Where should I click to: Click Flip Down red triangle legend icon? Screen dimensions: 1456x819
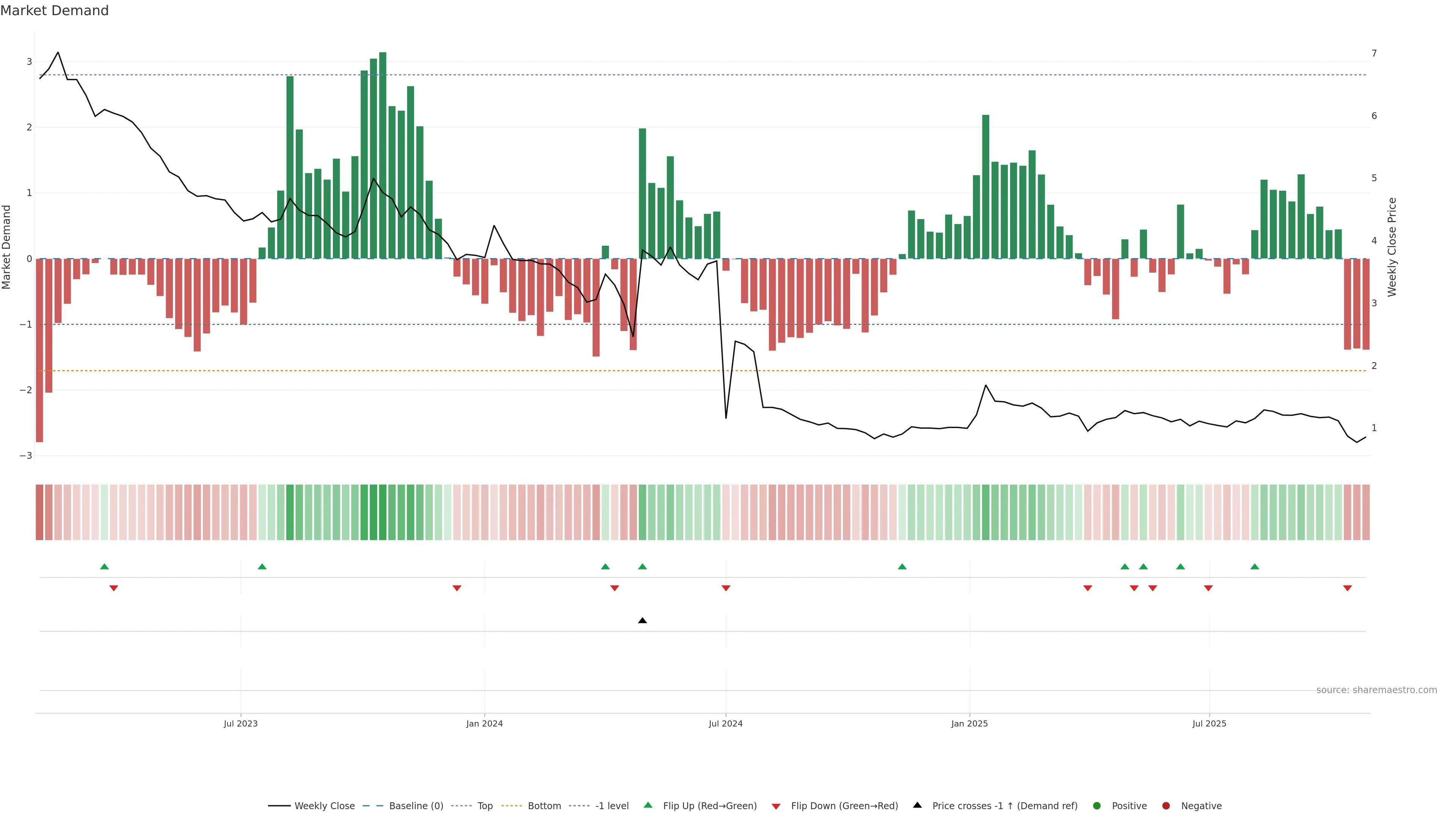[x=776, y=806]
